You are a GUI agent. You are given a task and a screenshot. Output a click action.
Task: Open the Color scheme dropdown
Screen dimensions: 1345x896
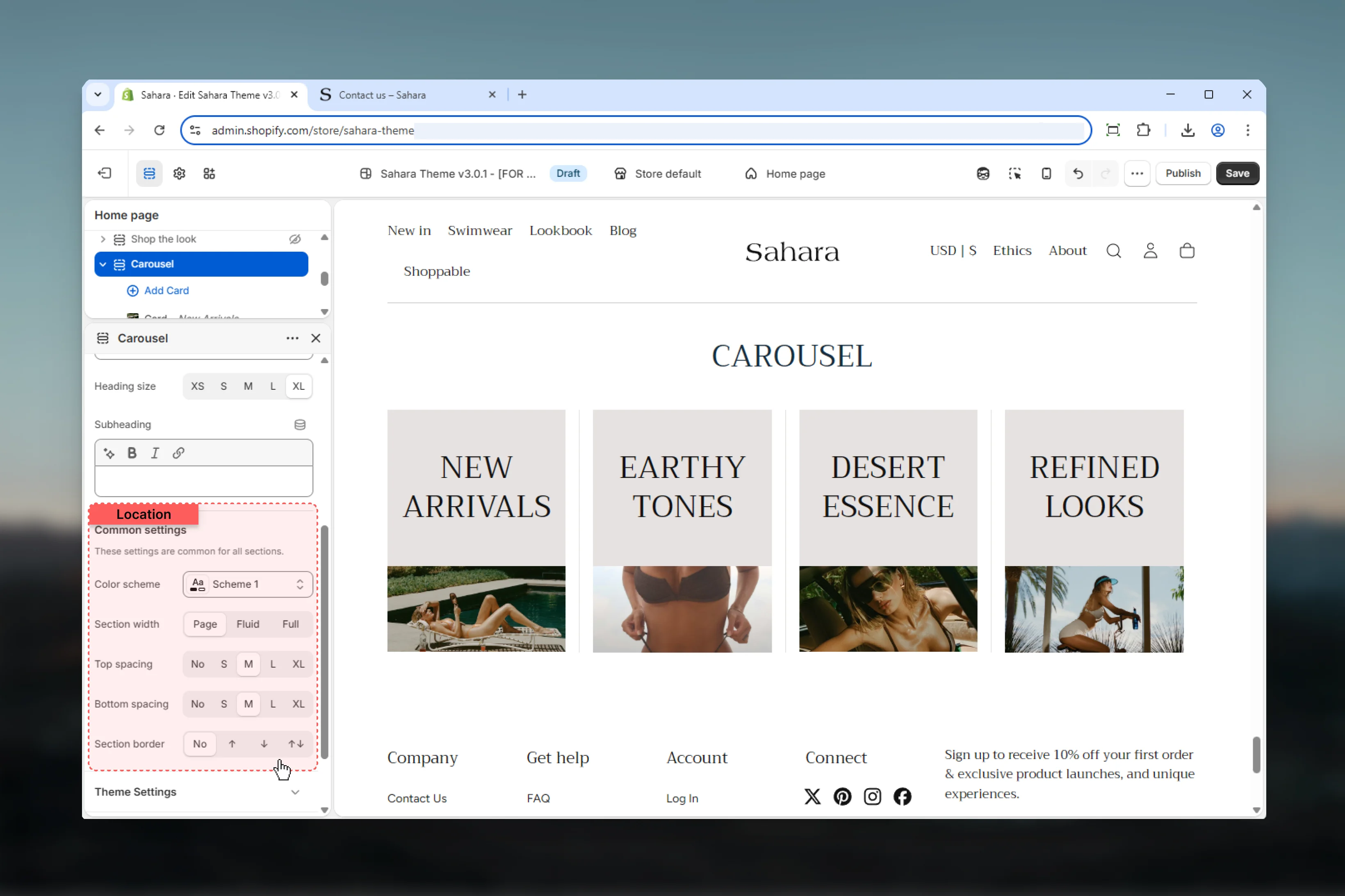coord(248,584)
